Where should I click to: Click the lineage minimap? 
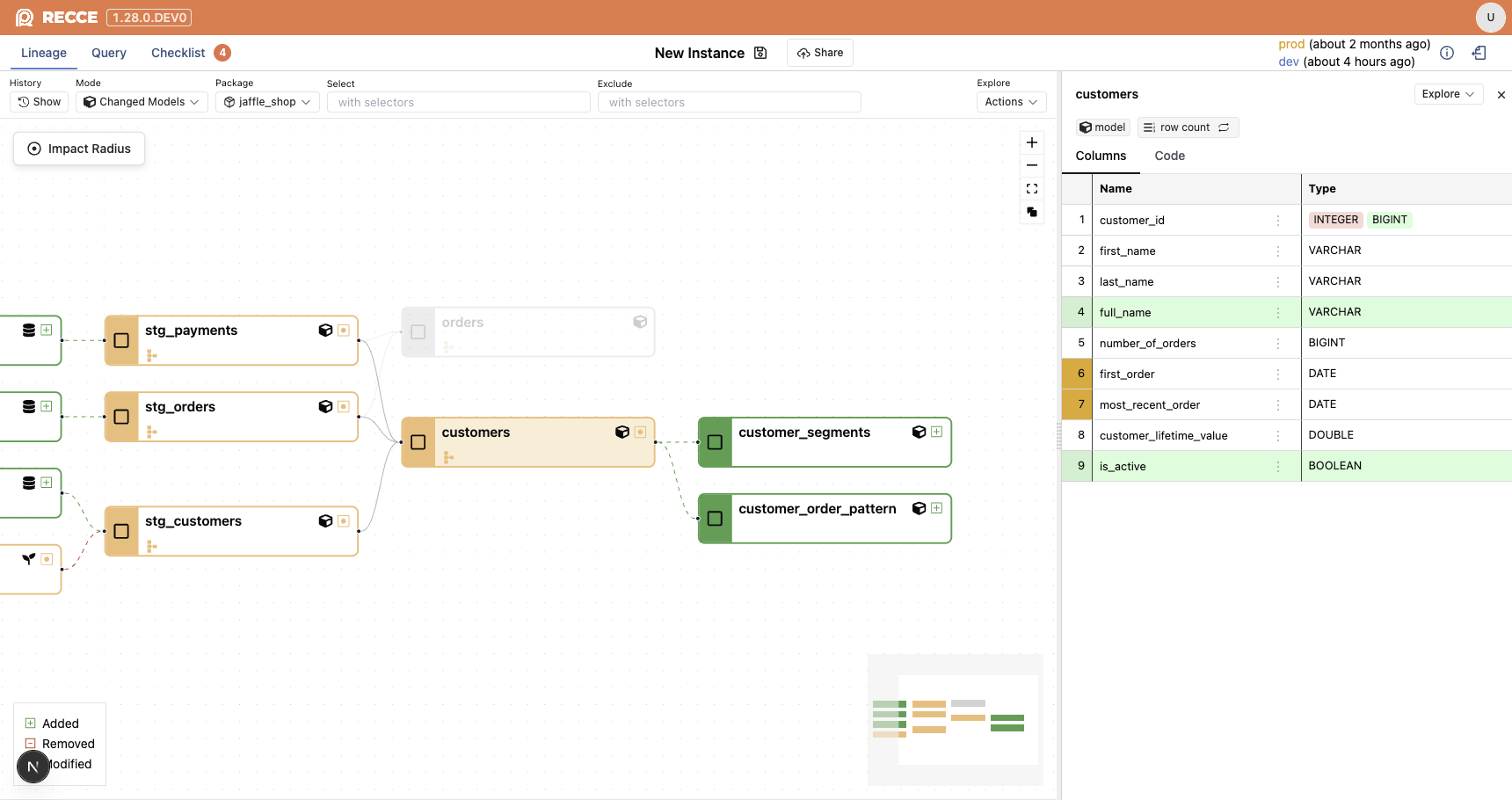coord(956,719)
